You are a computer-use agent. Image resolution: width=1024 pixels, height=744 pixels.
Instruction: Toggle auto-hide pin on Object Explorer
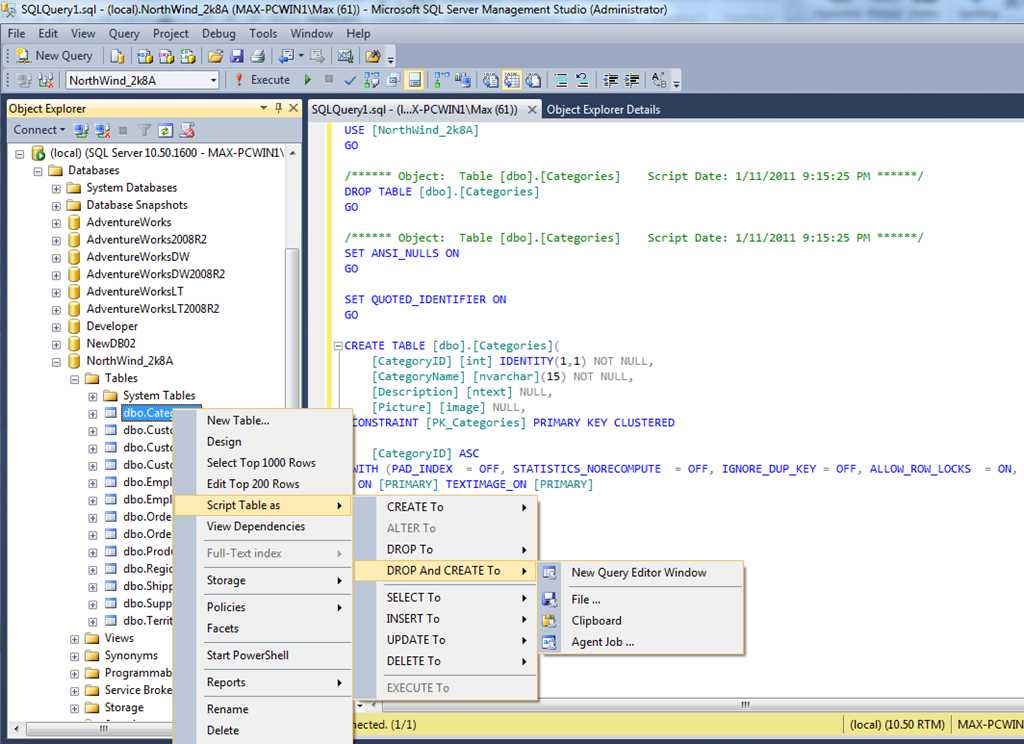(x=279, y=108)
